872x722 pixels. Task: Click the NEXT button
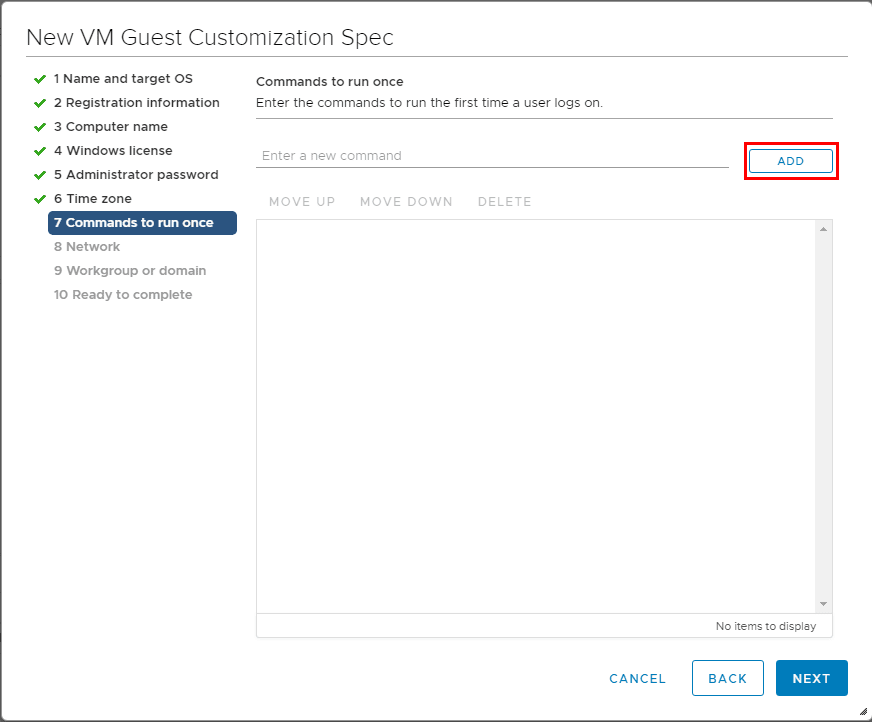click(x=811, y=678)
